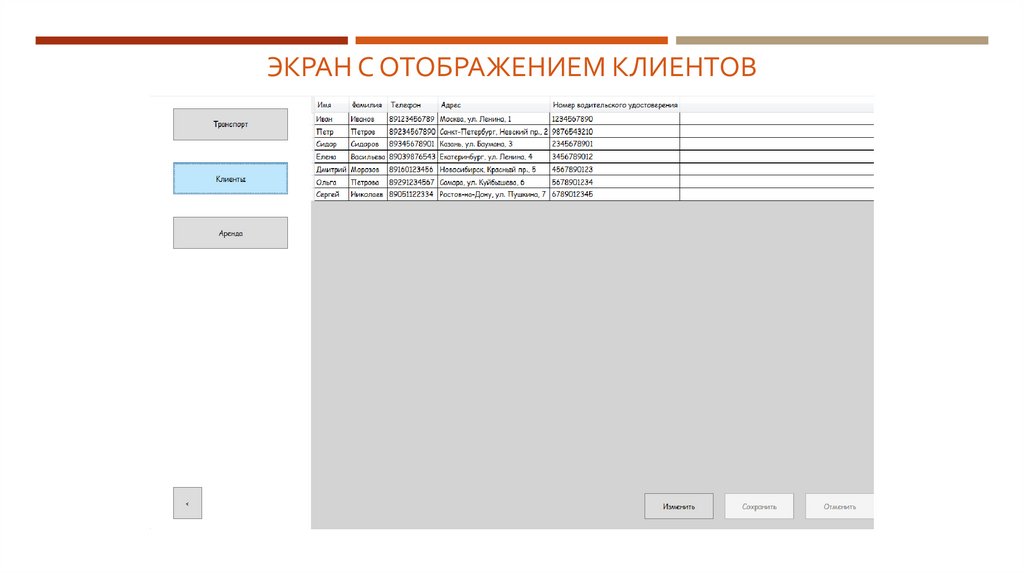Click the back arrow button

tap(187, 503)
